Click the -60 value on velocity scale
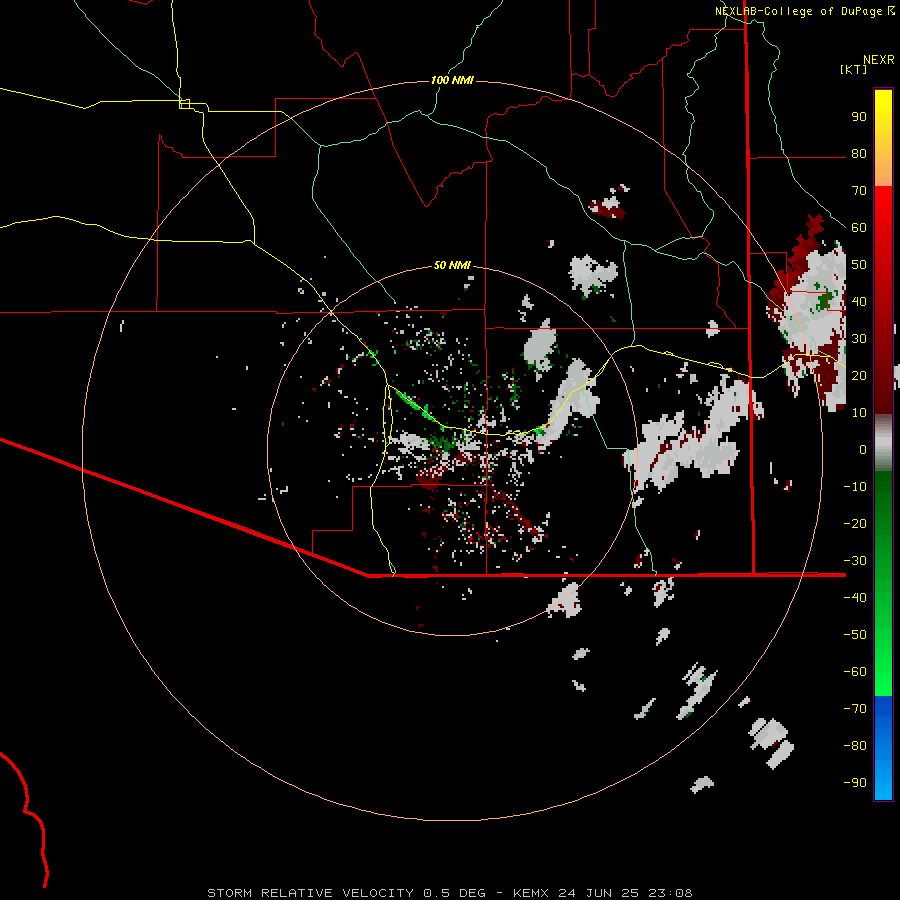 (x=855, y=672)
